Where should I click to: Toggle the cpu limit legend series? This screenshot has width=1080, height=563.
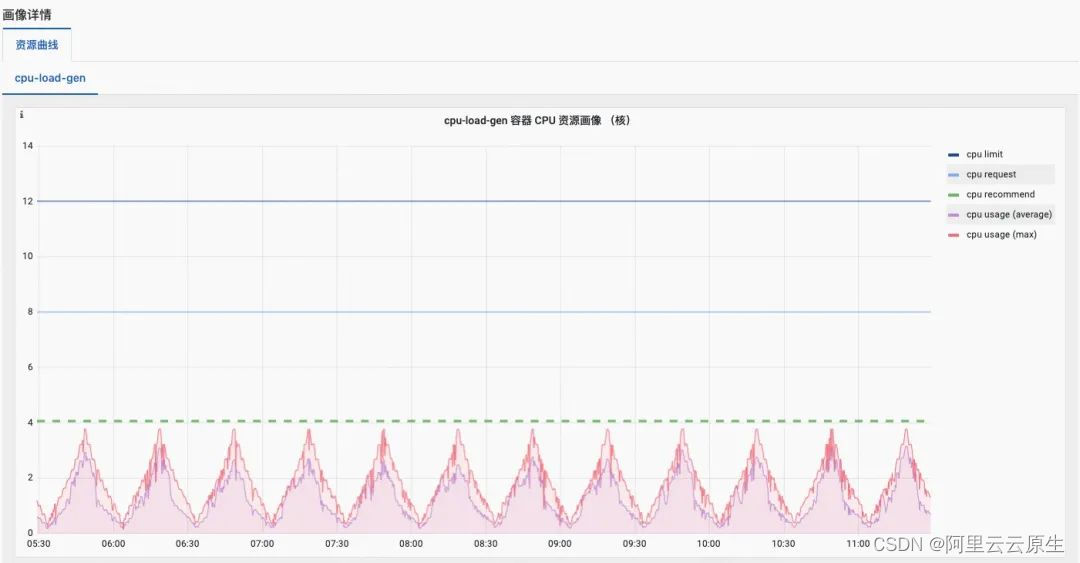(x=984, y=154)
